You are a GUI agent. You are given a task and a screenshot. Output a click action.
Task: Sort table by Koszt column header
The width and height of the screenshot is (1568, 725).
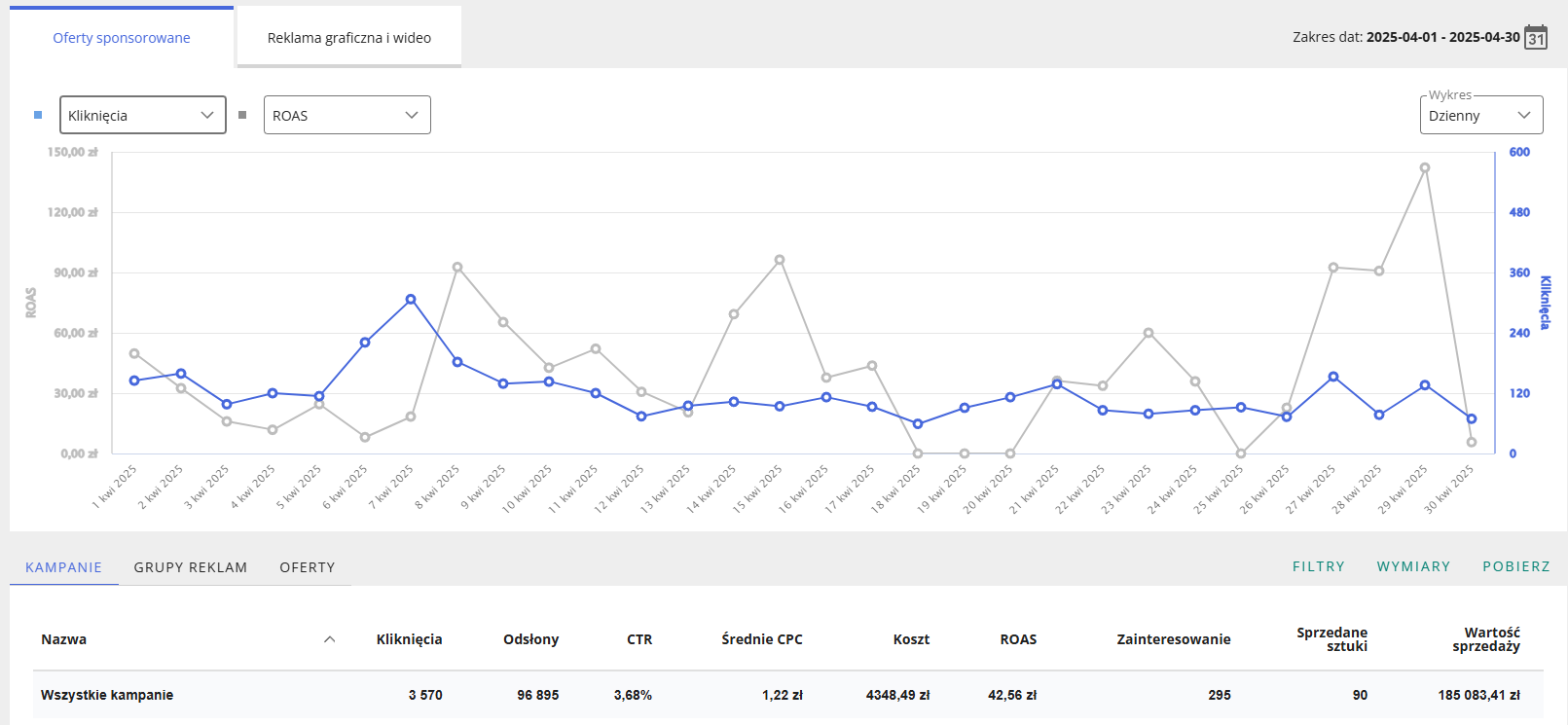[911, 639]
